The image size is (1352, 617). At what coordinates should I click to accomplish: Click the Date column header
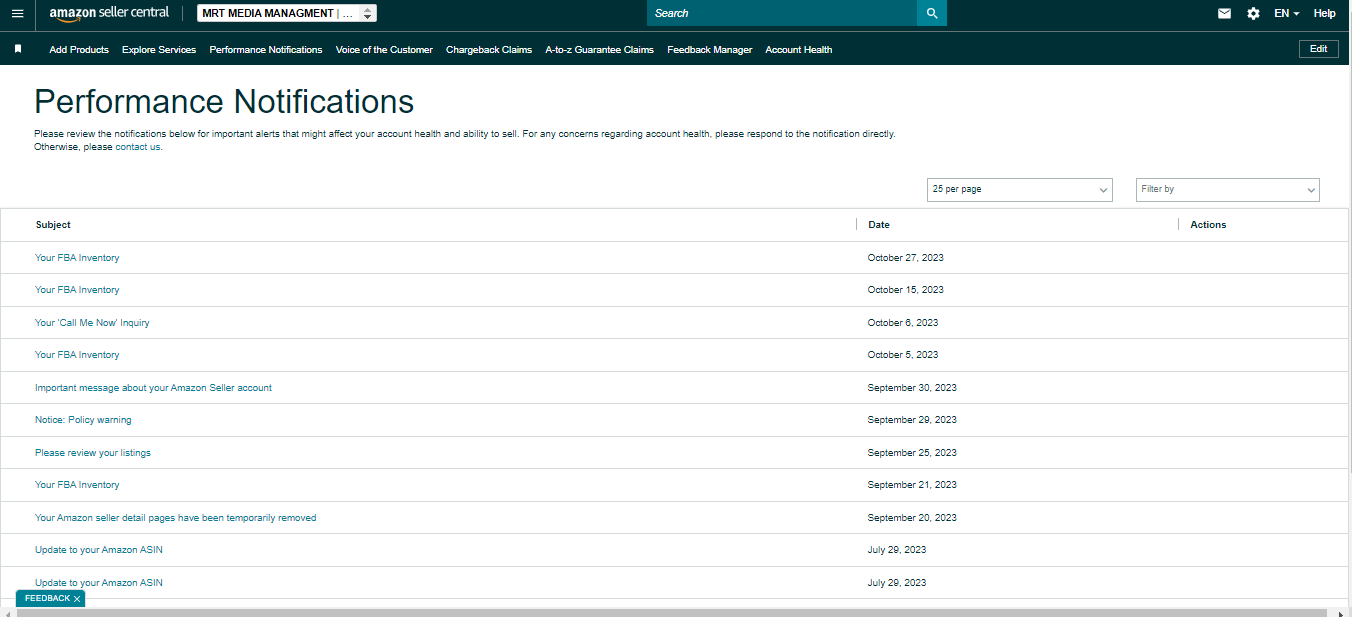879,225
